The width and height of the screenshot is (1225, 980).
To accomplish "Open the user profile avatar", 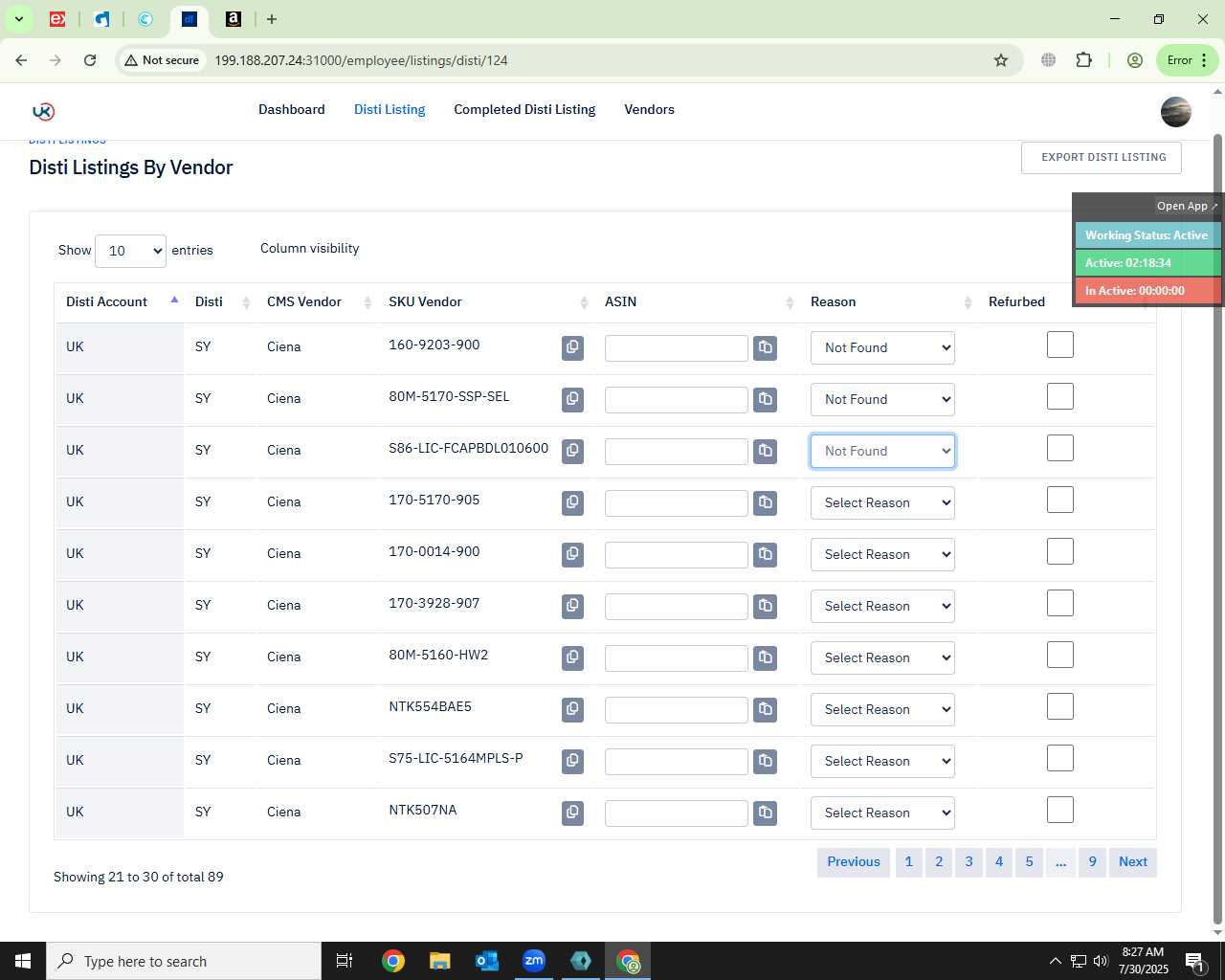I will pos(1175,112).
